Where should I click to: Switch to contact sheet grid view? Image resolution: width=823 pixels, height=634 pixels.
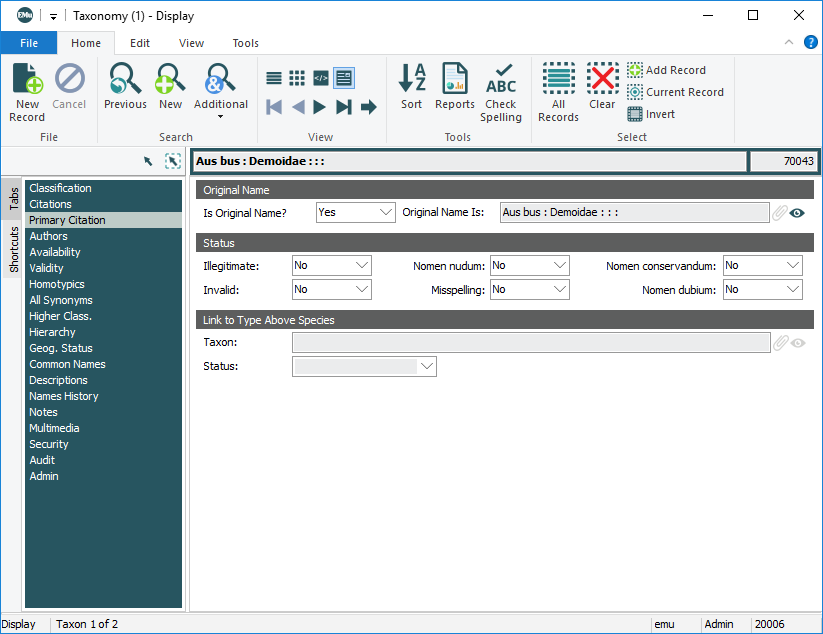click(297, 78)
